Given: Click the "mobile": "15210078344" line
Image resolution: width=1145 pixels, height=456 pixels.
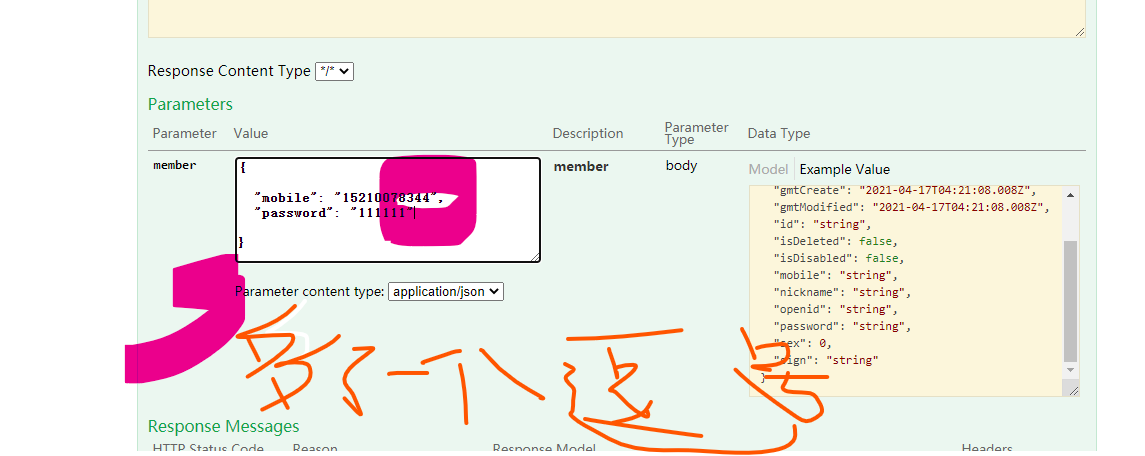Looking at the screenshot, I should [348, 197].
